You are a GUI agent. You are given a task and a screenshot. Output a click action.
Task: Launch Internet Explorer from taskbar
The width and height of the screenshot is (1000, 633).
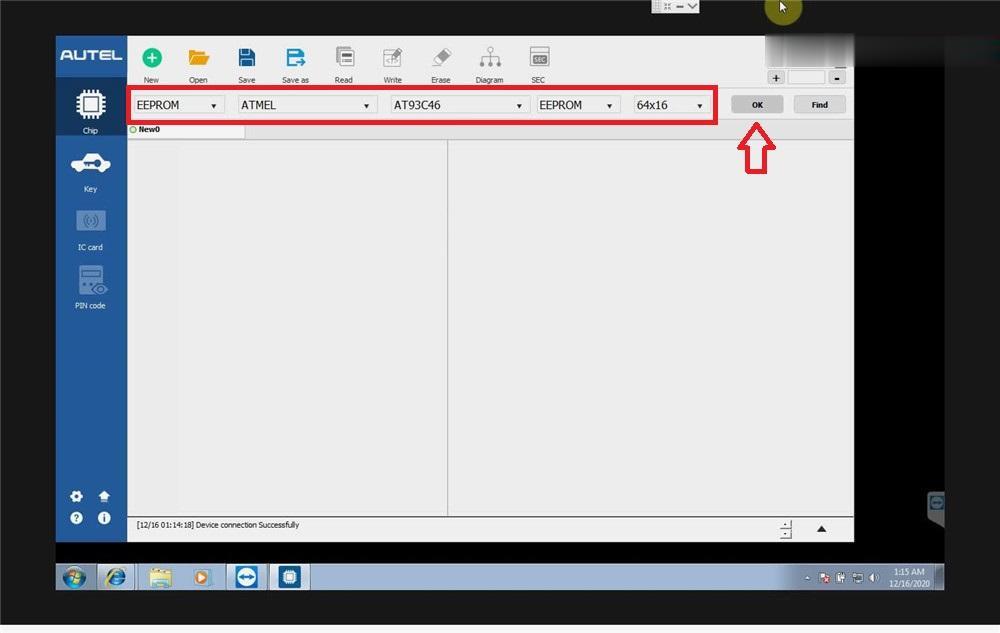pyautogui.click(x=115, y=578)
